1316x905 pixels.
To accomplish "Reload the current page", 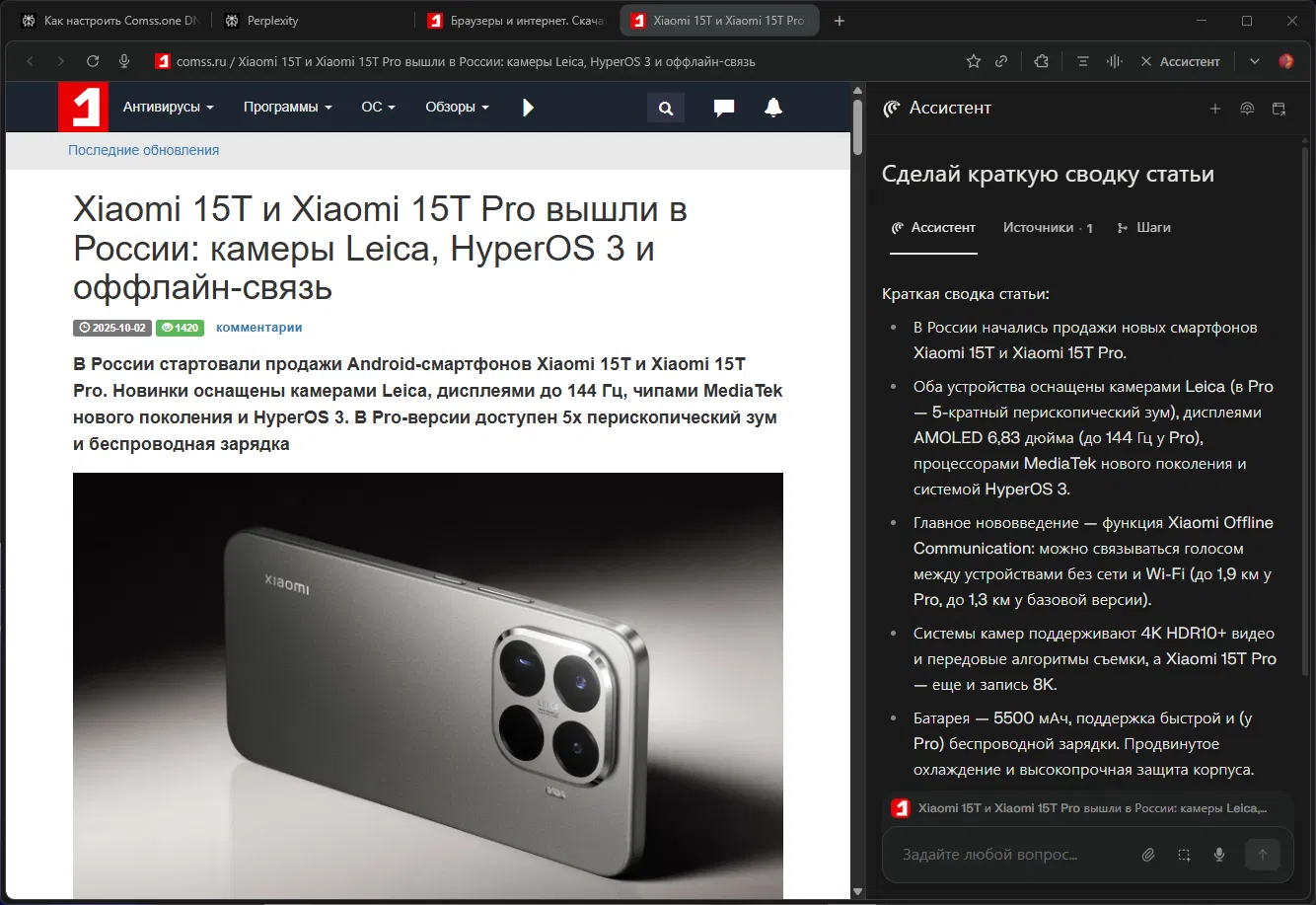I will (93, 61).
